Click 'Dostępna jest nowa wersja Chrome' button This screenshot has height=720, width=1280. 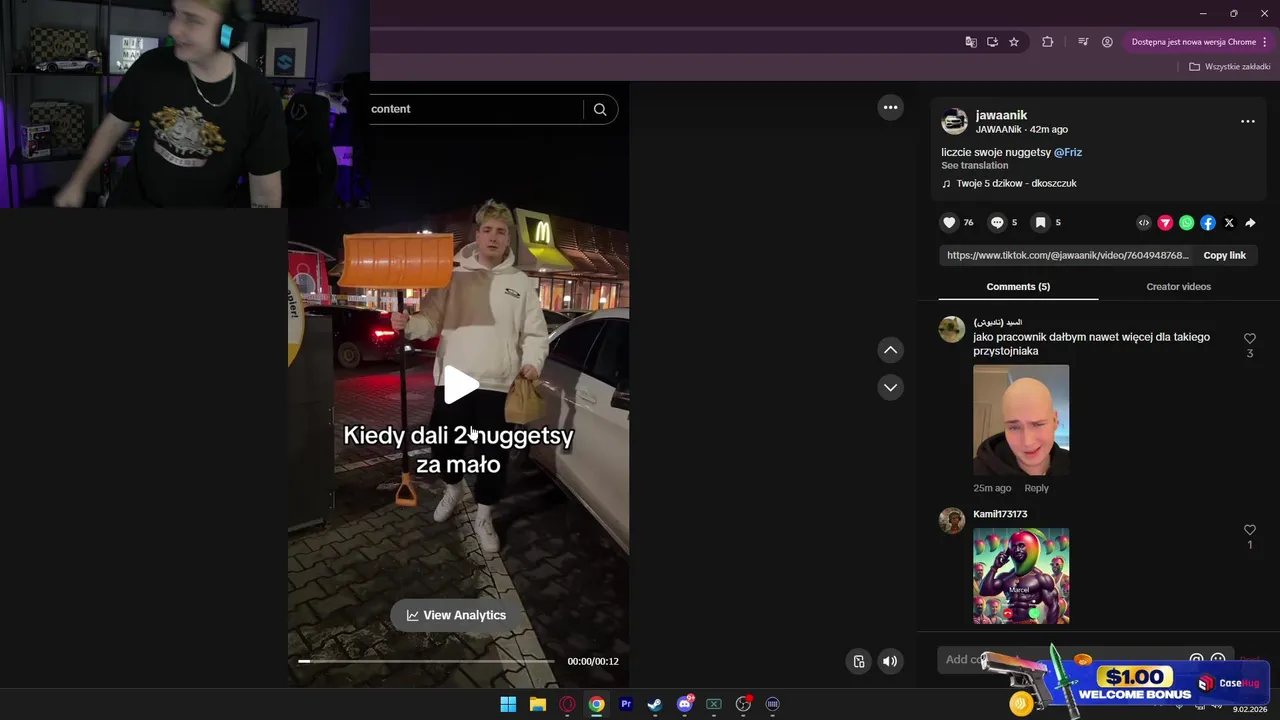(1193, 42)
